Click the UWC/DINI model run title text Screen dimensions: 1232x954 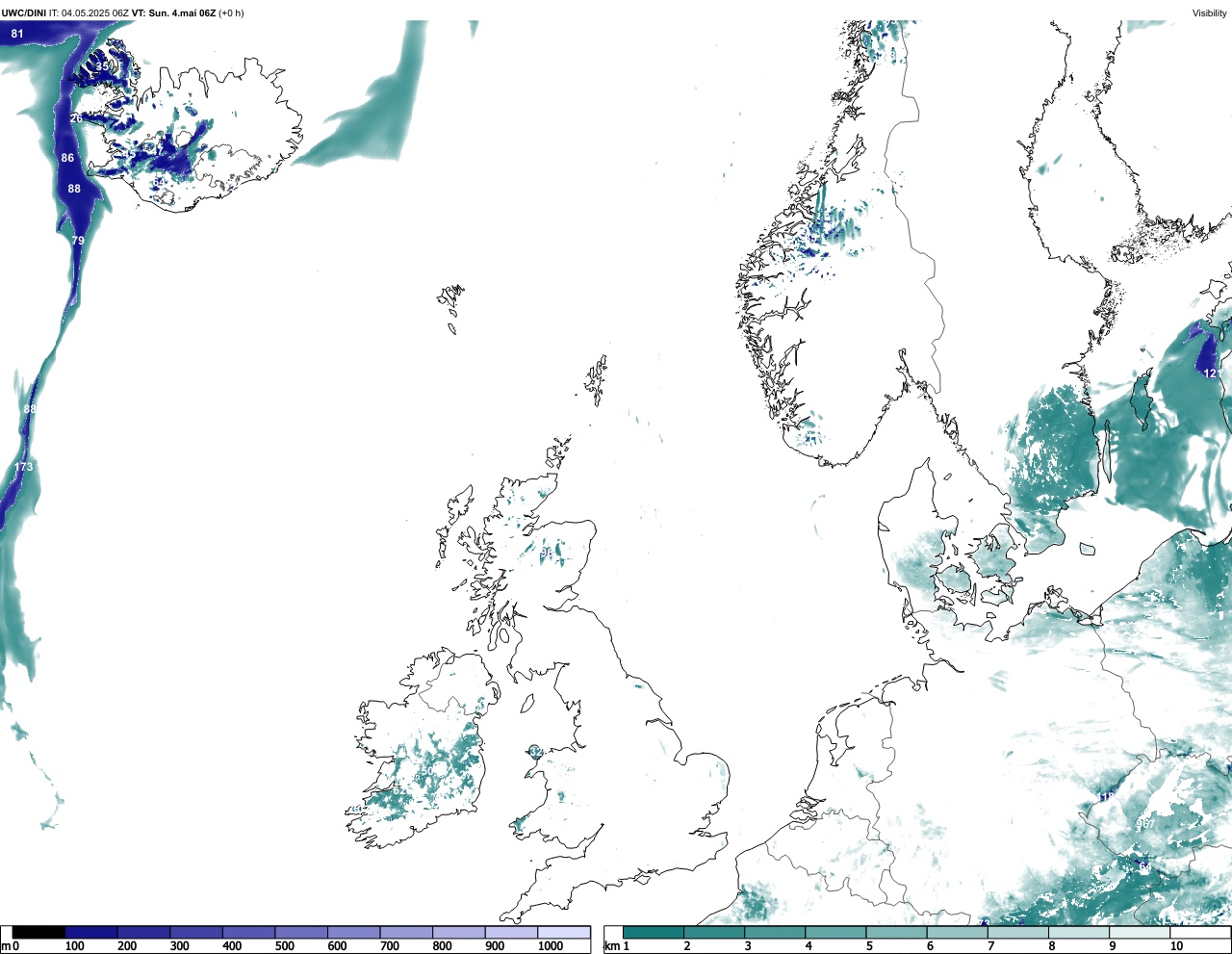(x=122, y=13)
